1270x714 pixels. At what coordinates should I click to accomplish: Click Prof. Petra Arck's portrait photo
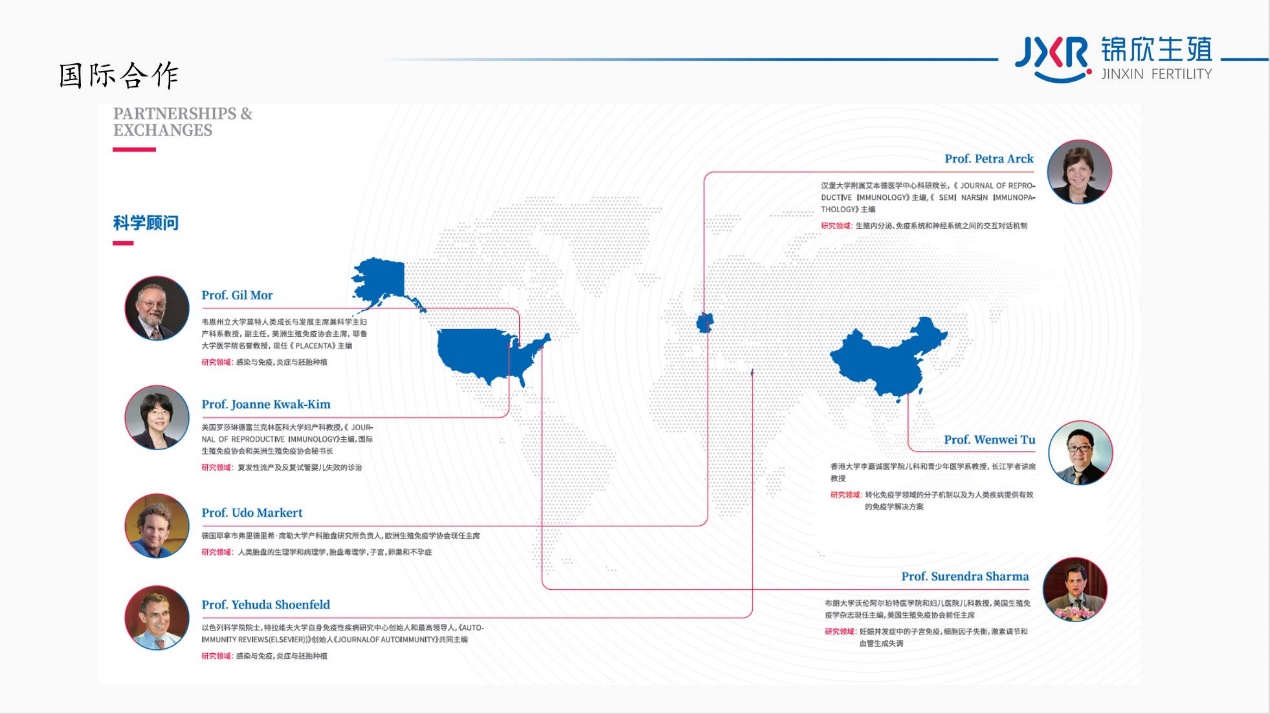click(x=1080, y=172)
